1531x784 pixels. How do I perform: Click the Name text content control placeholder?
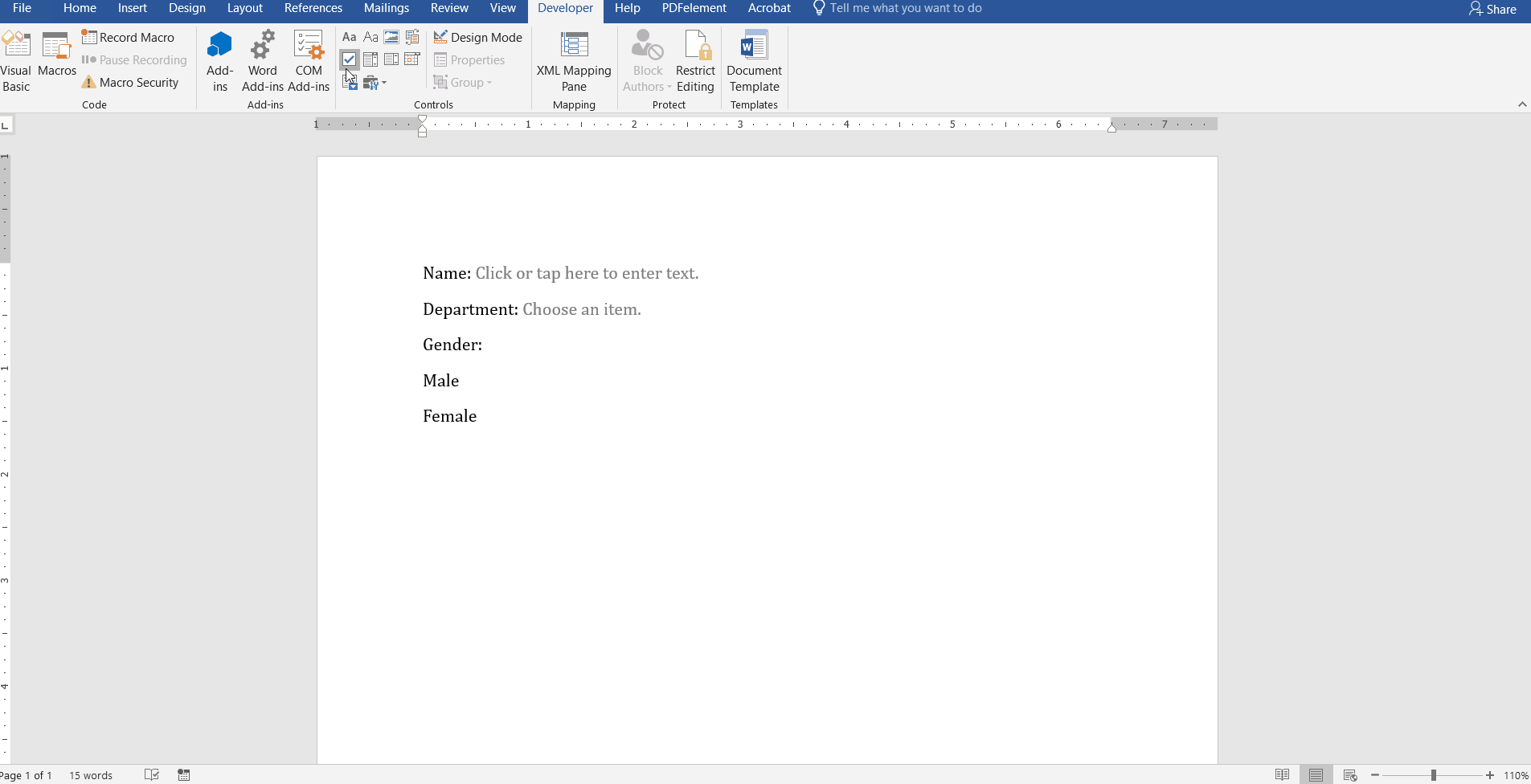click(x=587, y=273)
